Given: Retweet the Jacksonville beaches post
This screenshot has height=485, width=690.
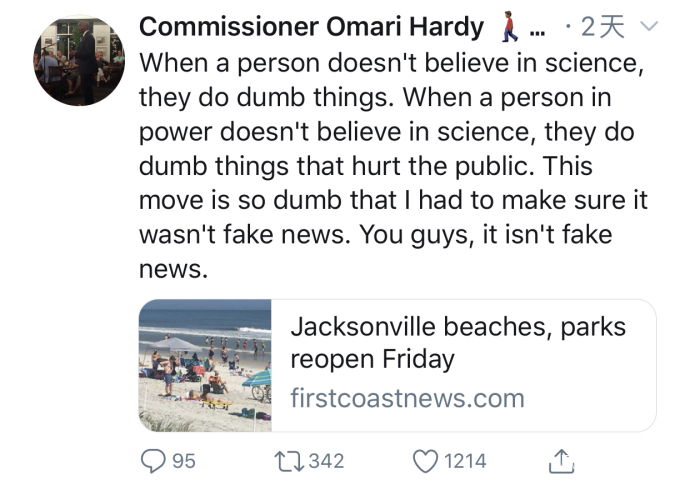Looking at the screenshot, I should [287, 461].
